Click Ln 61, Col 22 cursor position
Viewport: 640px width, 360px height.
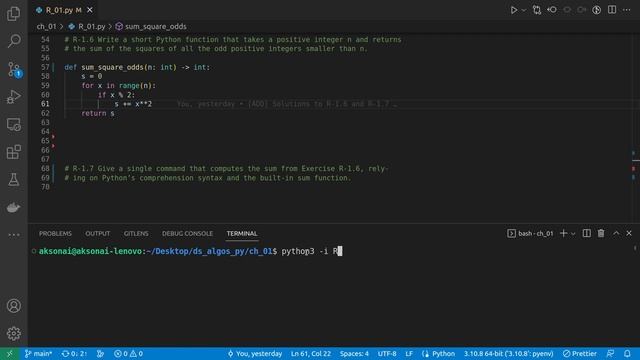(x=311, y=353)
